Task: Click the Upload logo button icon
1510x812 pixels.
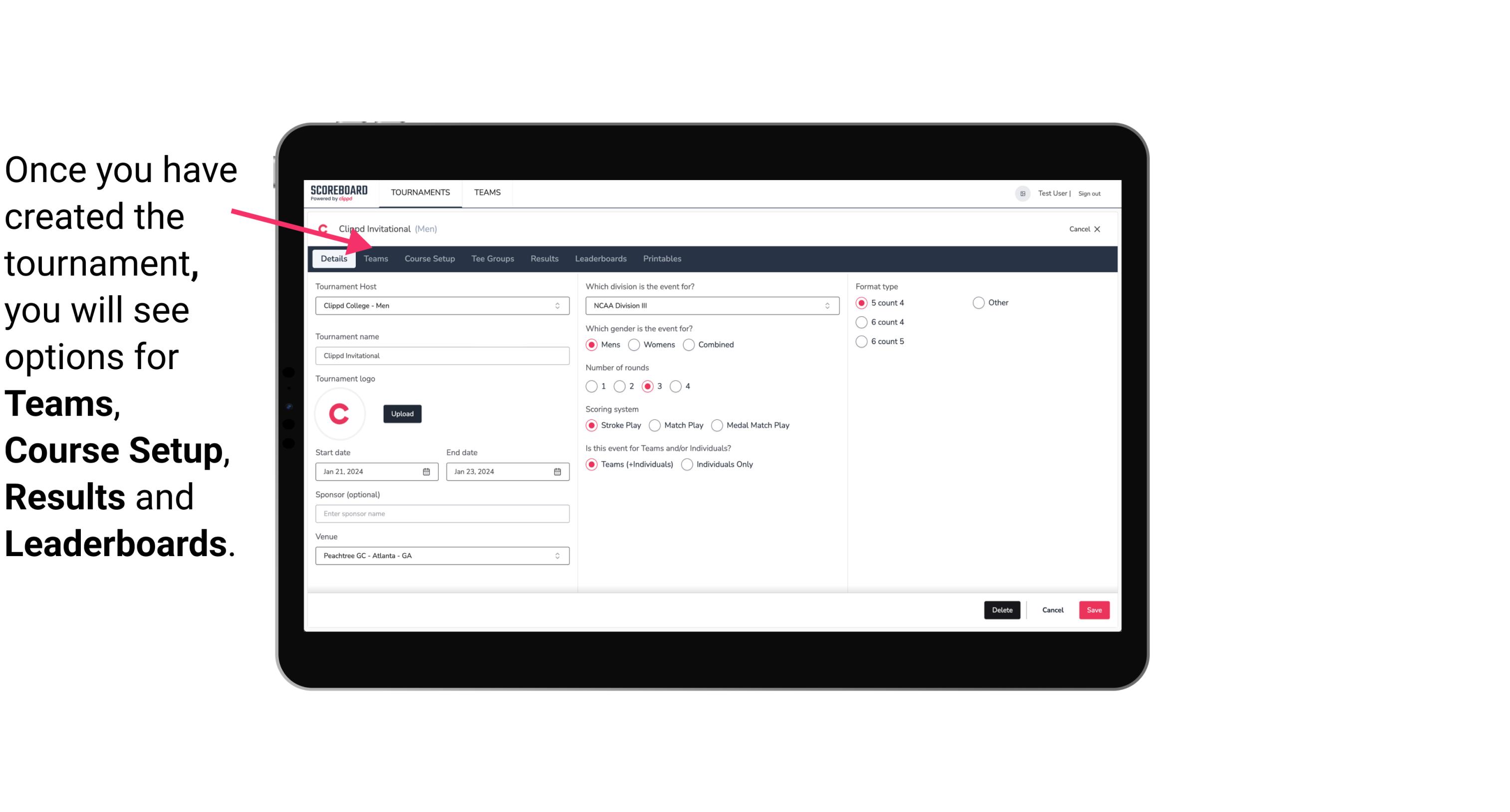Action: 402,413
